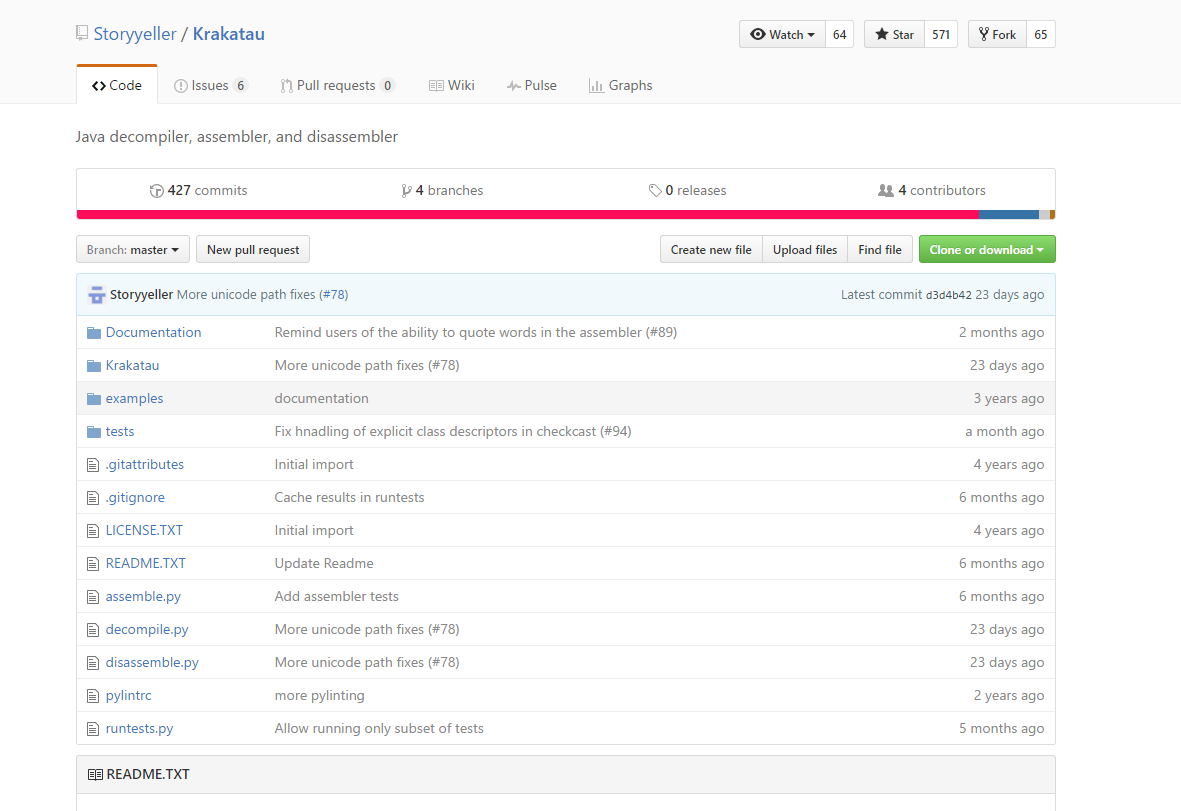Viewport: 1181px width, 811px height.
Task: Open the Krakatau repository title link
Action: click(228, 34)
